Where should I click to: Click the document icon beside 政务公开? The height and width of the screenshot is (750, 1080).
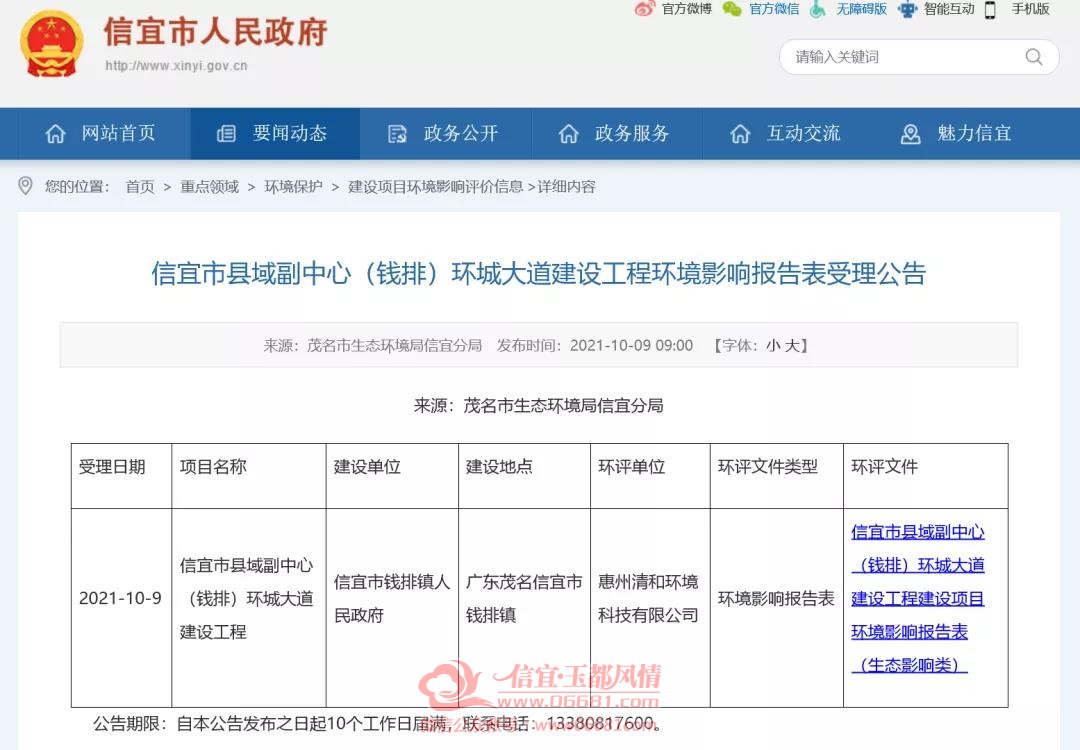(397, 134)
